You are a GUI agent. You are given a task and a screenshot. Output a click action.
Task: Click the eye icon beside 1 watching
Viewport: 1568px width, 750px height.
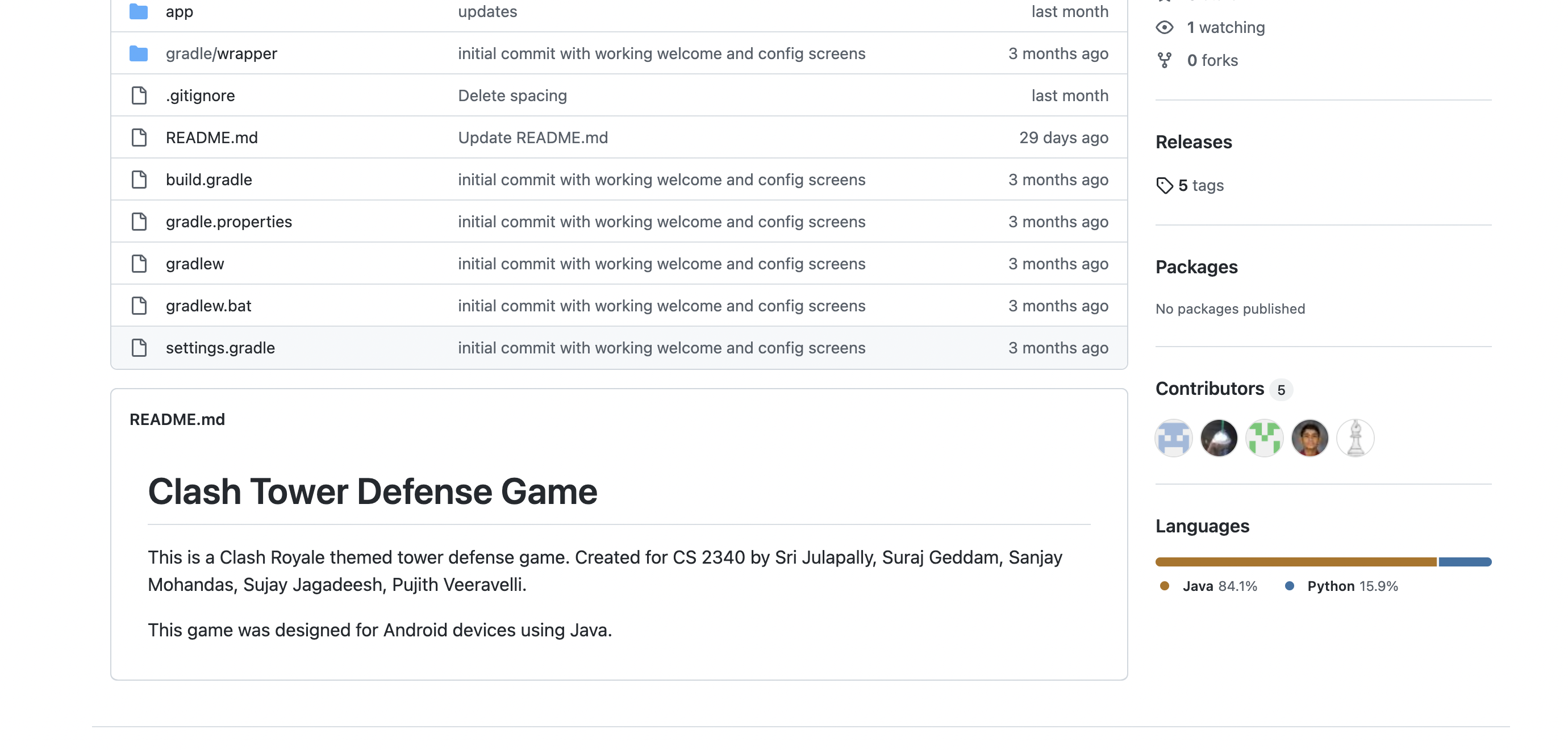(x=1164, y=27)
